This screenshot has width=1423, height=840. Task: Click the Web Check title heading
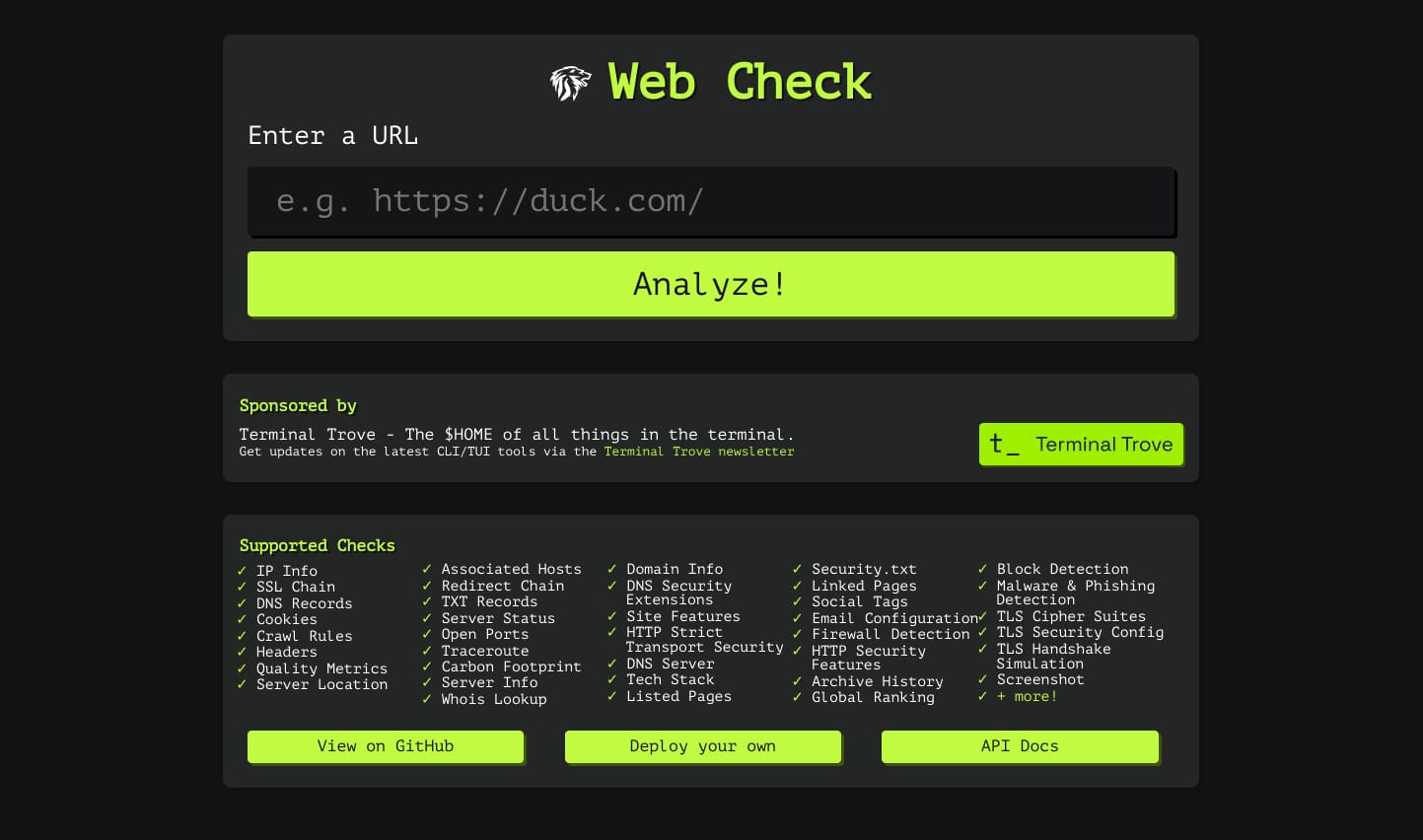point(740,82)
